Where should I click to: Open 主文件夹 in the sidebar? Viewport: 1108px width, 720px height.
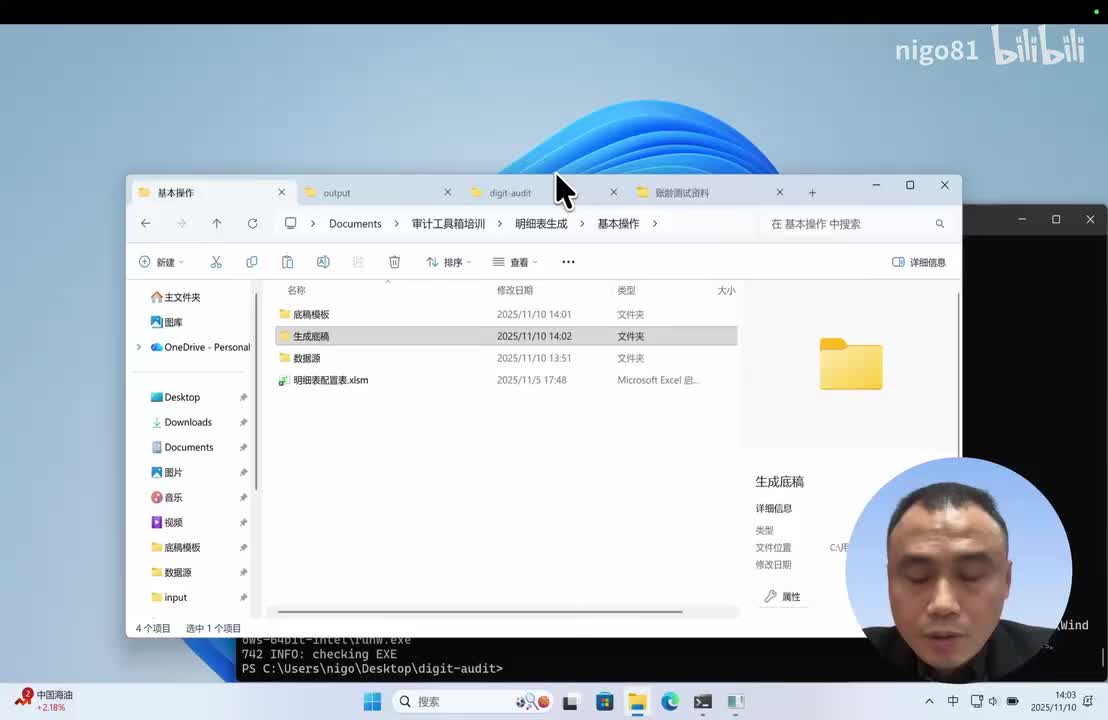175,297
